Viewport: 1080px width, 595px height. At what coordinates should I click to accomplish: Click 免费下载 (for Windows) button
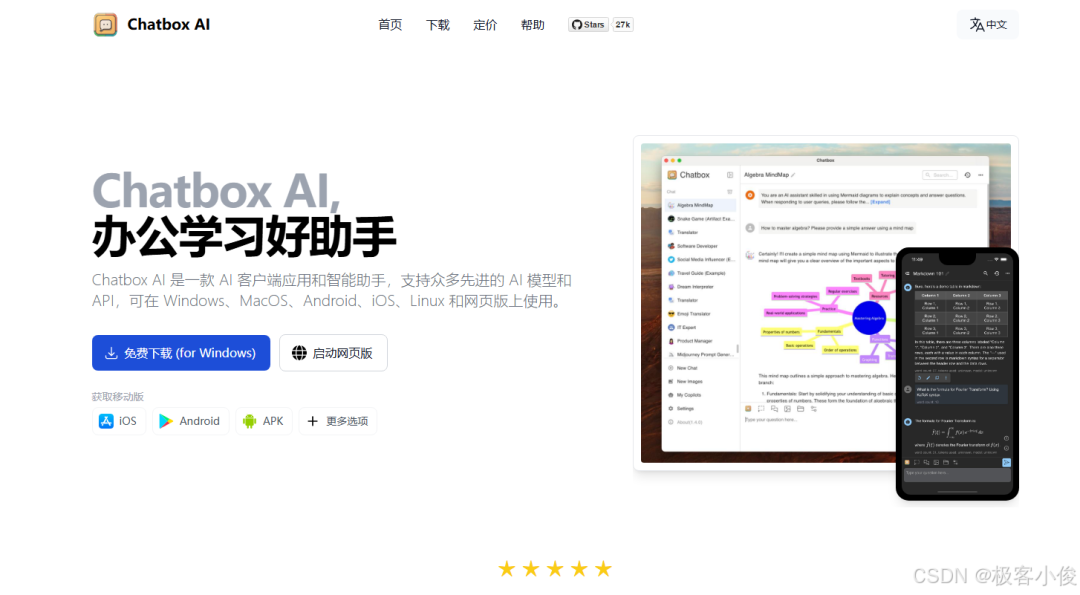[181, 353]
